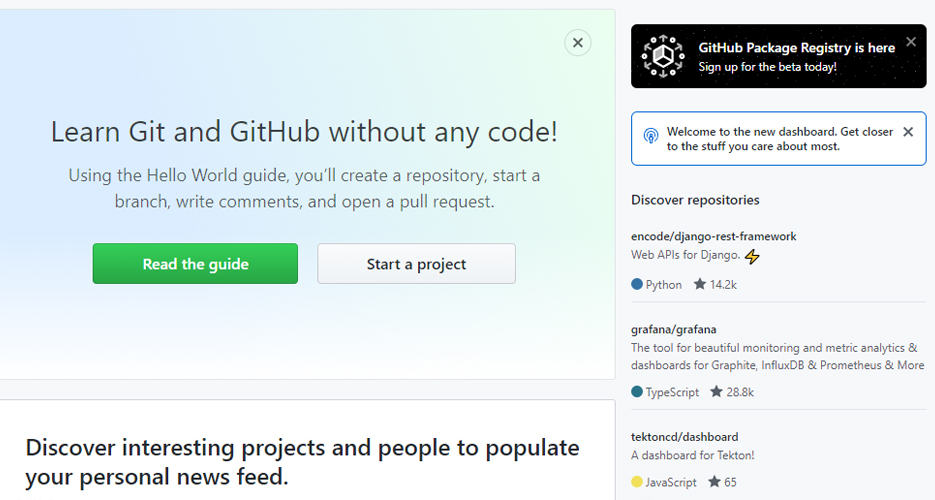The height and width of the screenshot is (500, 935).
Task: Click the Discover repositories heading
Action: (x=695, y=200)
